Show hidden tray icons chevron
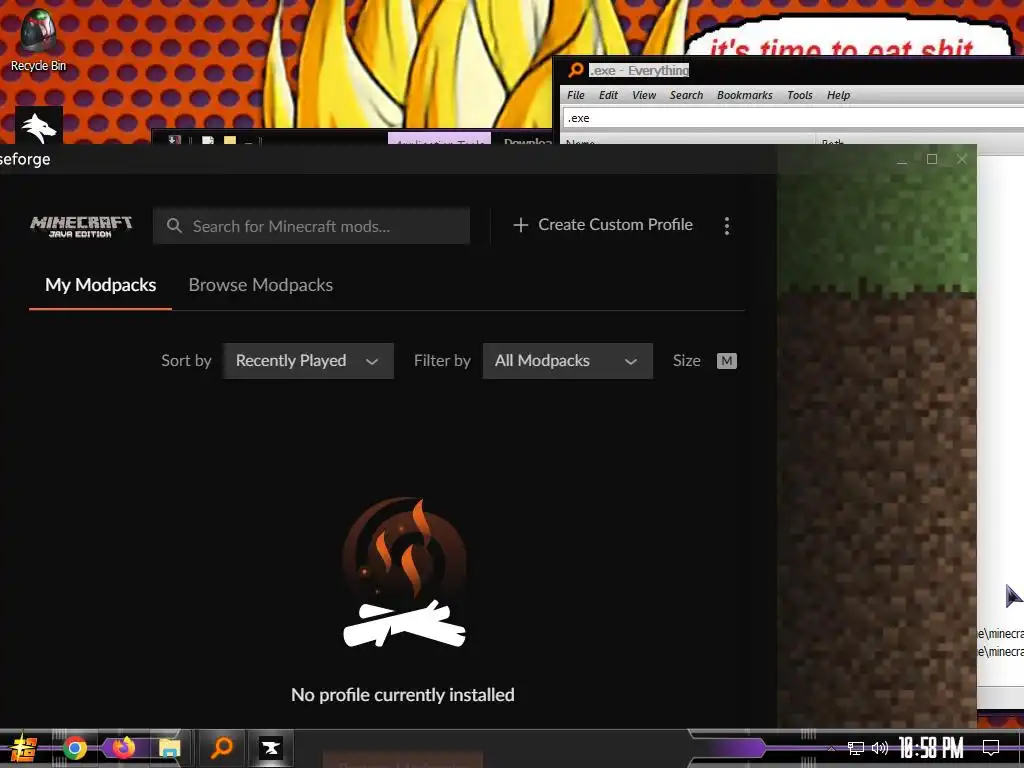Screen dimensions: 1024x768 (x=831, y=748)
